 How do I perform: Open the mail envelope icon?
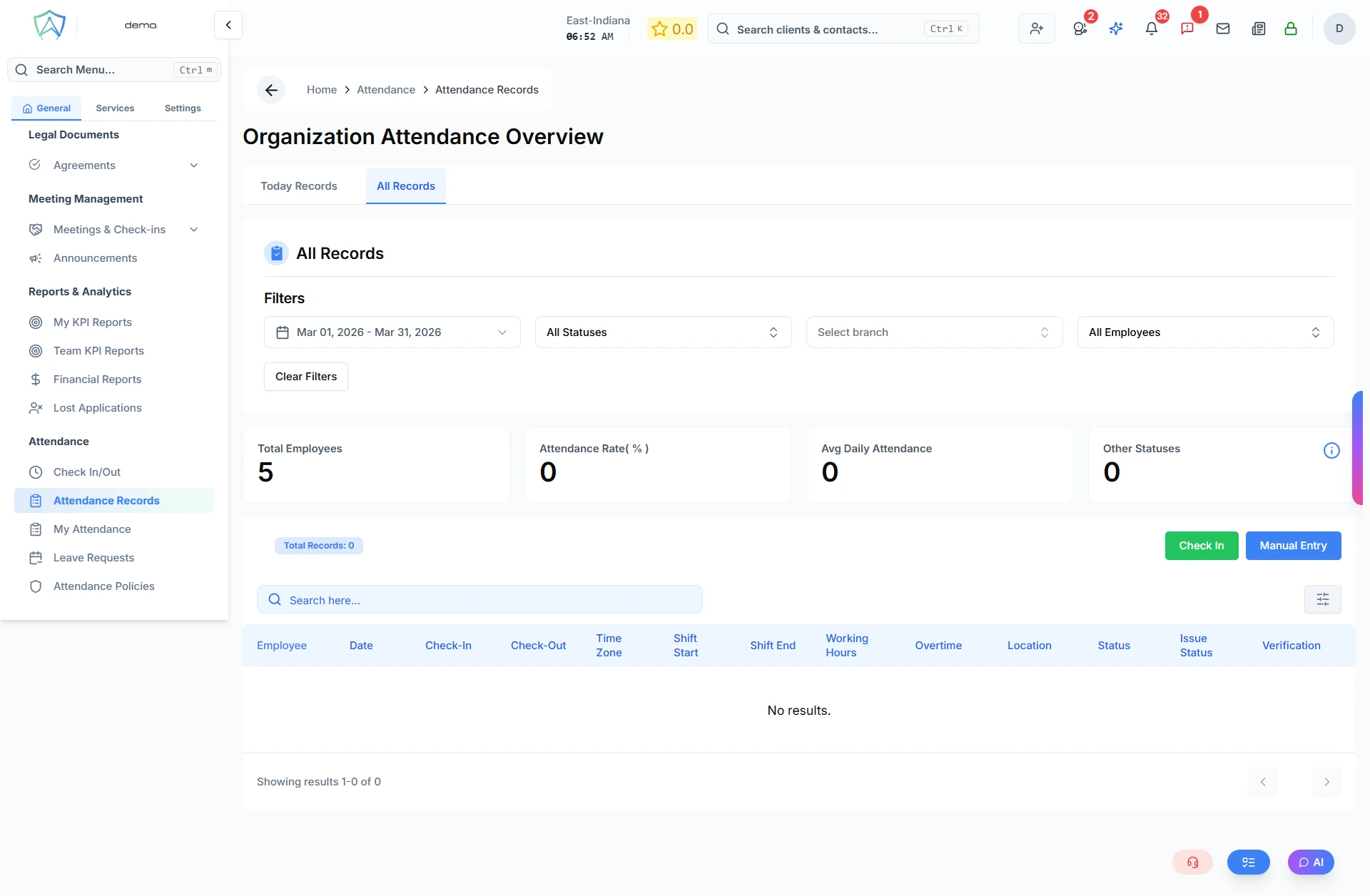[x=1223, y=29]
